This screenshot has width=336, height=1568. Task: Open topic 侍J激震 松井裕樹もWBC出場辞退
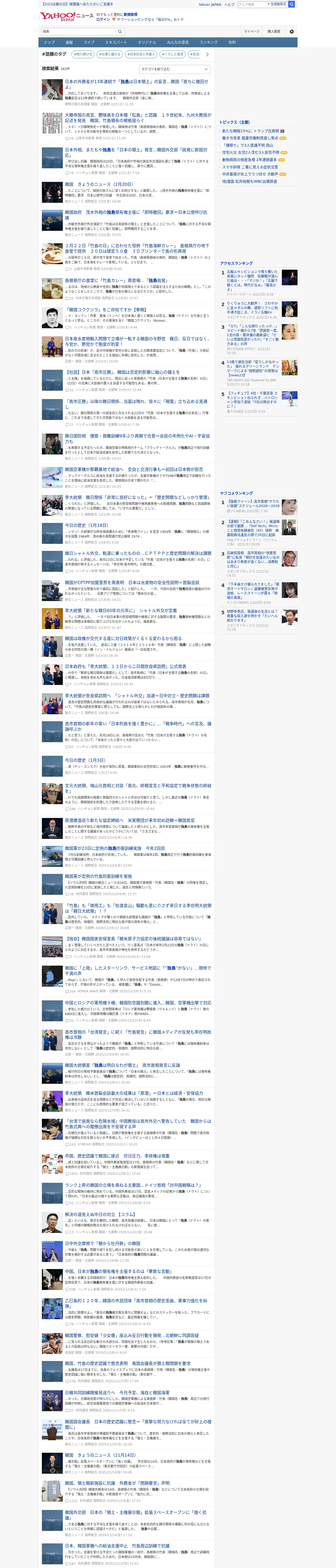249,181
